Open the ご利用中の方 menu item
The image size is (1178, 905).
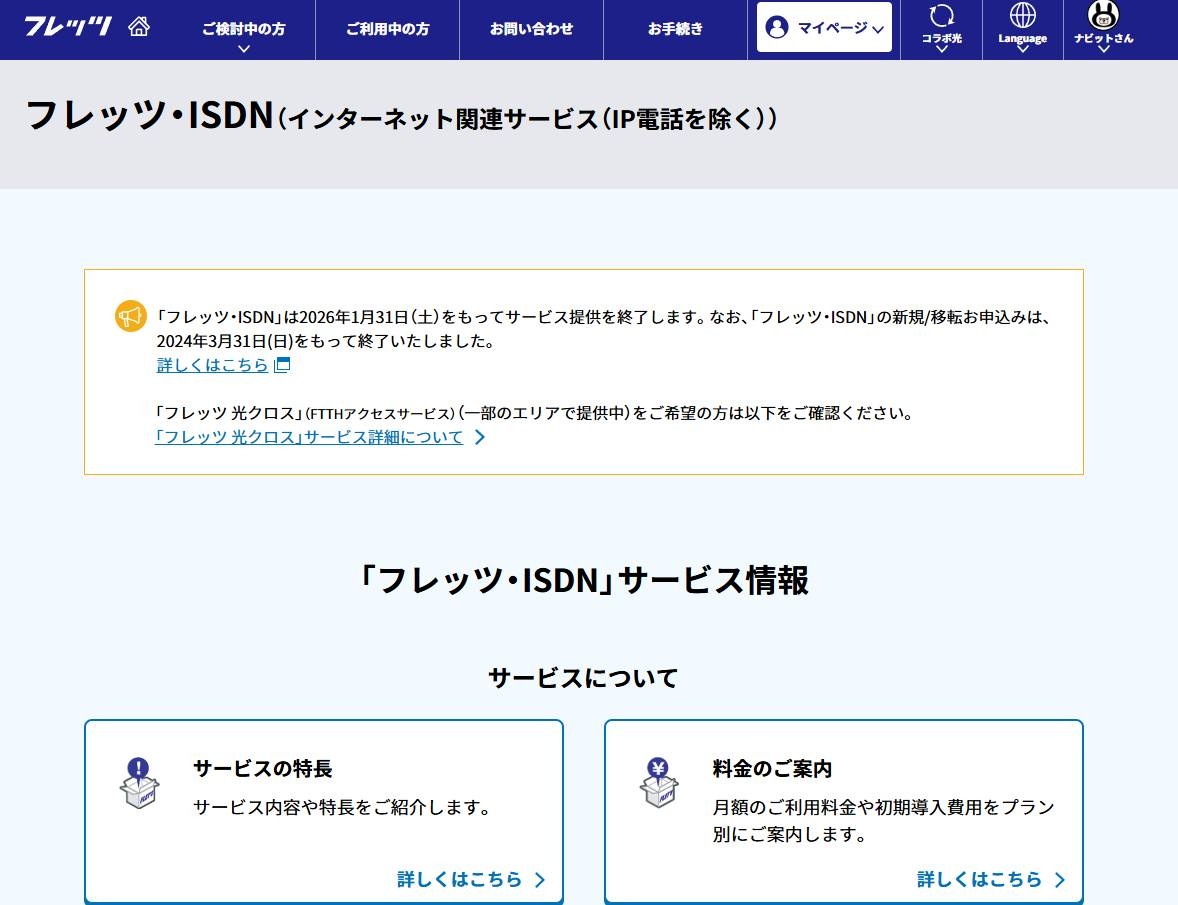pos(387,29)
